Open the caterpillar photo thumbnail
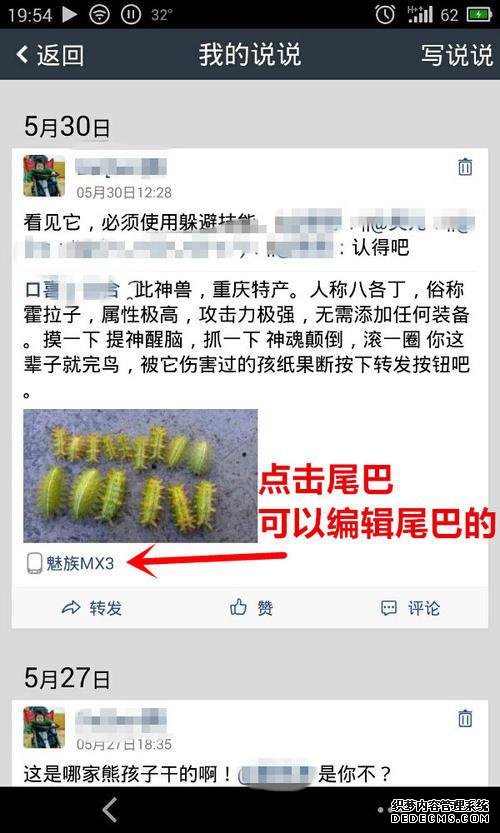 click(140, 475)
